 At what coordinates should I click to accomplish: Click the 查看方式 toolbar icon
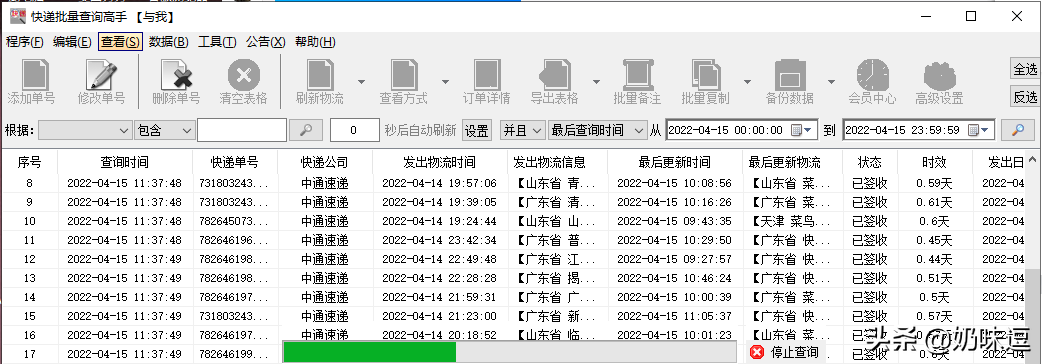(403, 74)
